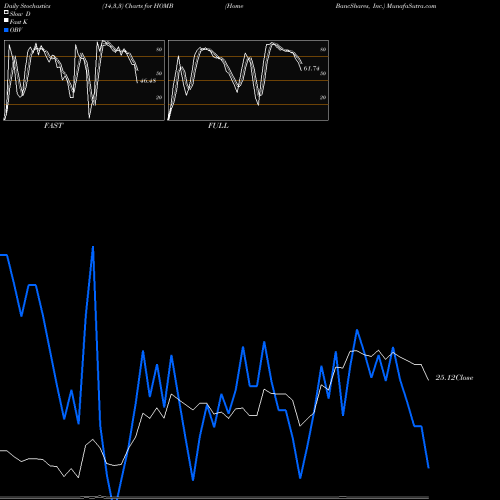Image resolution: width=500 pixels, height=500 pixels.
Task: Click the 'Daily Stochastics' title text
Action: coord(27,6)
